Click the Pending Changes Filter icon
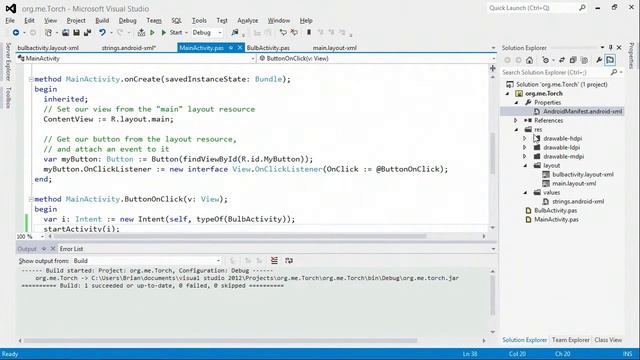Image resolution: width=640 pixels, height=360 pixels. 546,60
